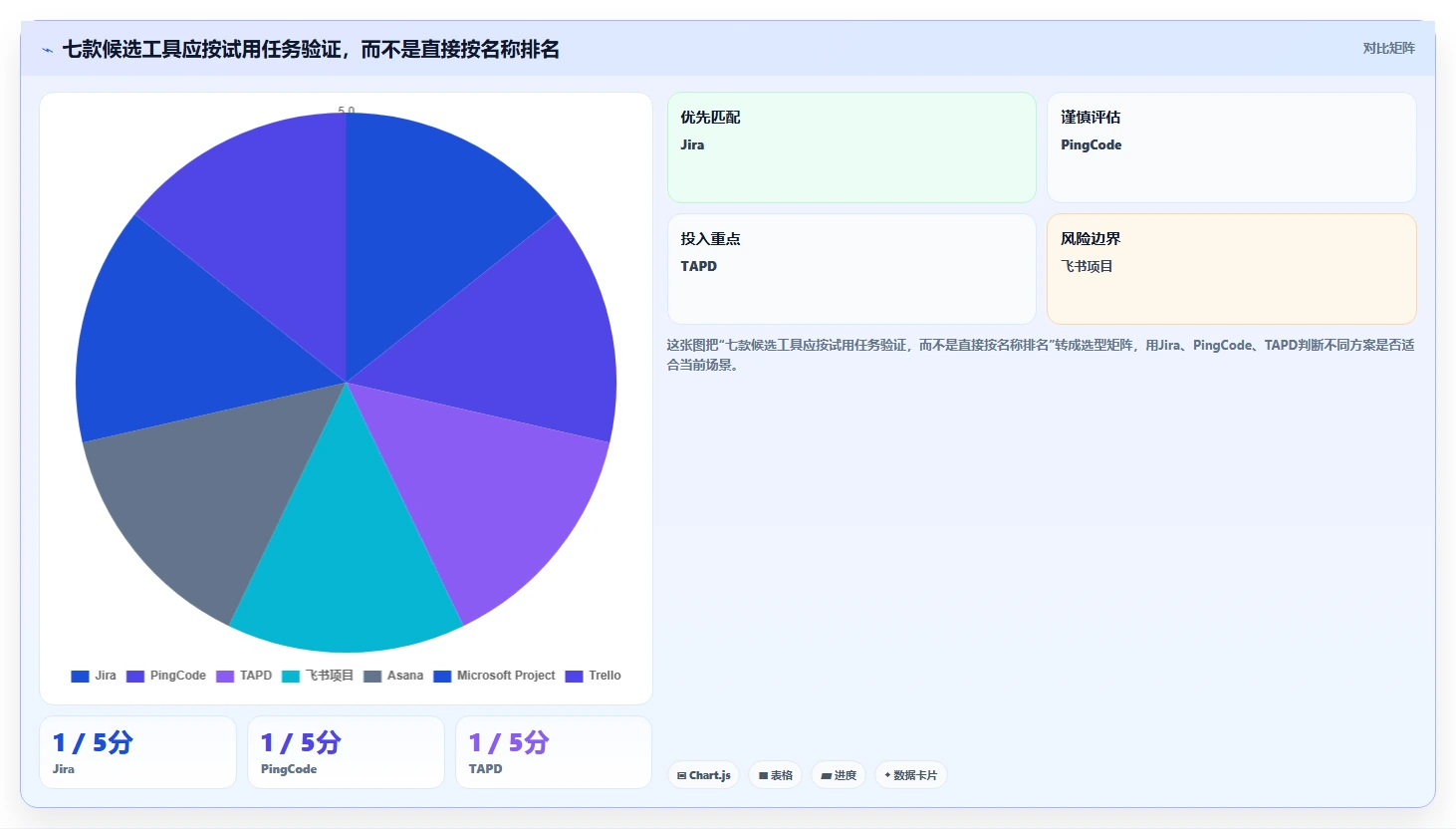Click the Jira 1 / 5分 score card

tap(138, 752)
